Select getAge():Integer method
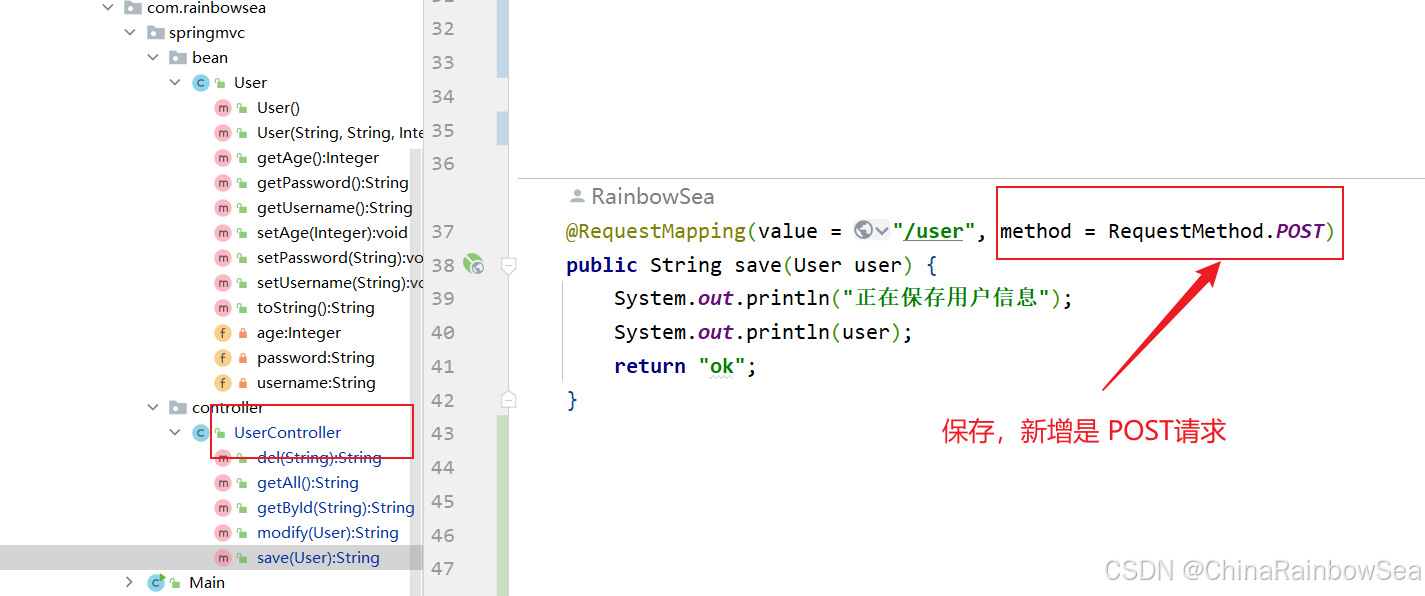The width and height of the screenshot is (1425, 596). point(318,158)
